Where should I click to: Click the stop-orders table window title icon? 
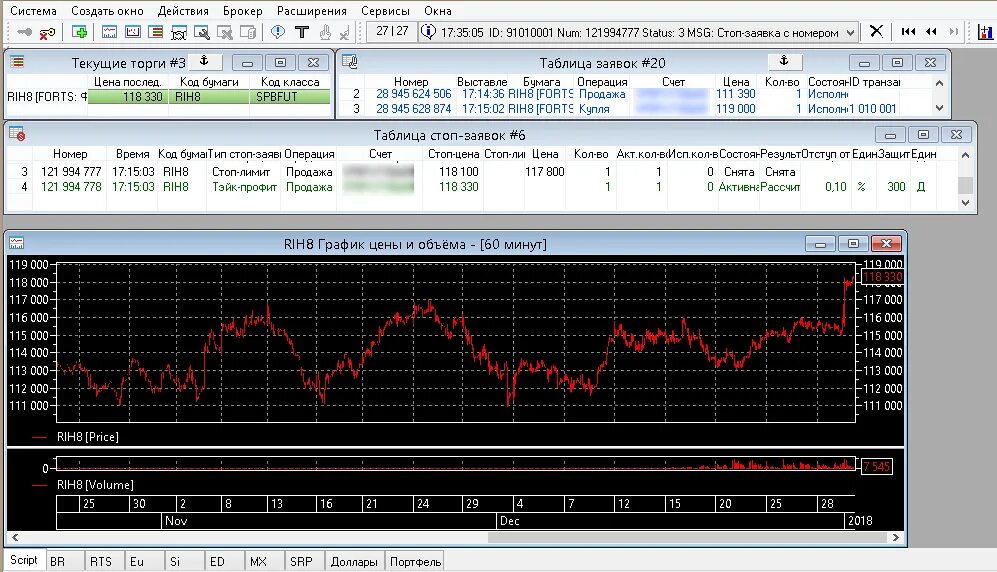tap(17, 134)
